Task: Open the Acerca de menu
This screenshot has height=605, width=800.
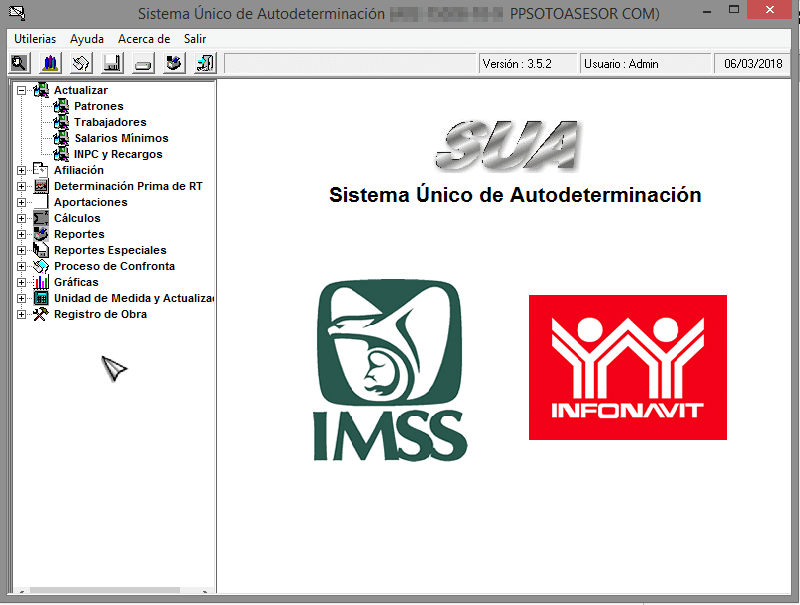Action: click(144, 39)
